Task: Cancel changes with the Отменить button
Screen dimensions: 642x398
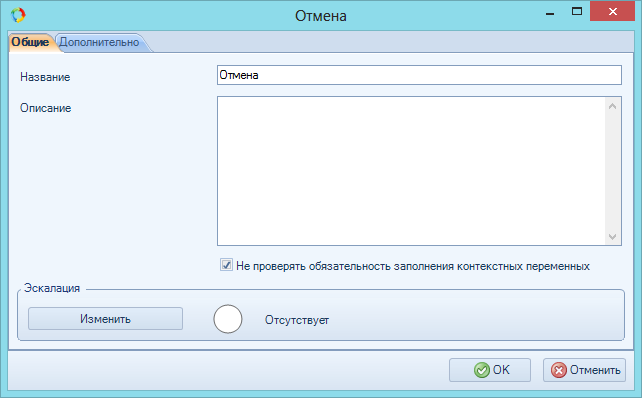Action: pos(584,370)
